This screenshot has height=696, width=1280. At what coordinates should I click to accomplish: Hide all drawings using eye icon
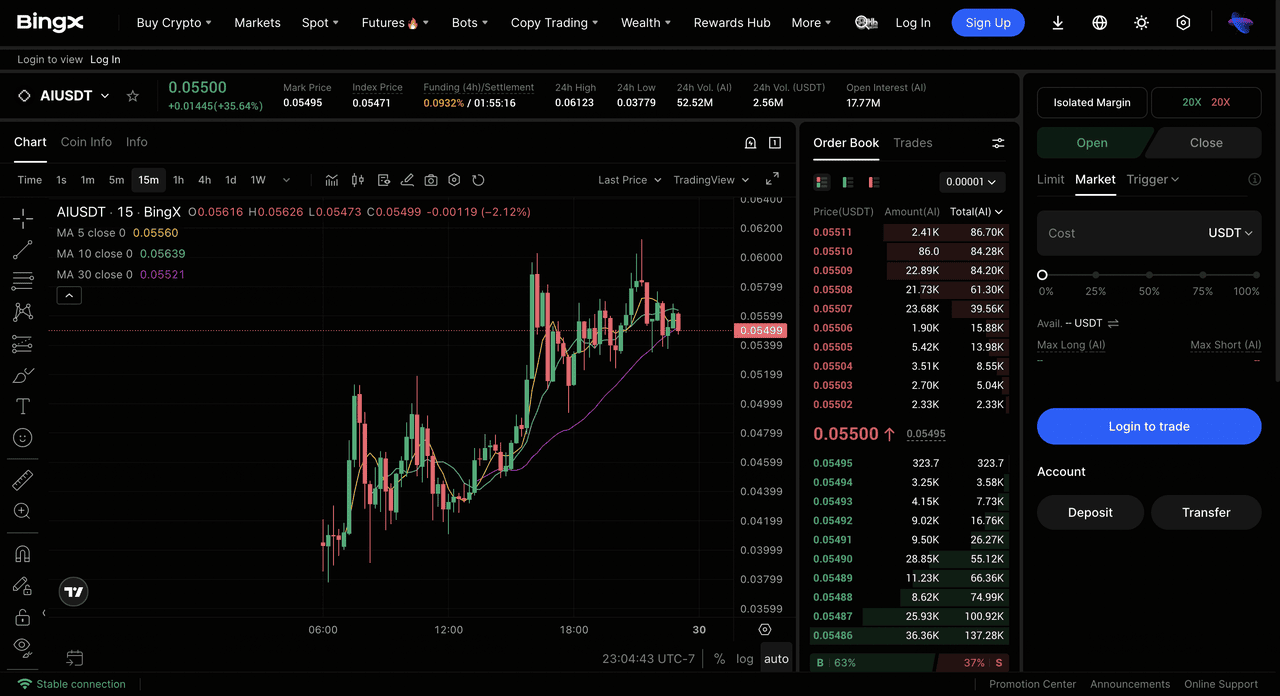tap(22, 646)
